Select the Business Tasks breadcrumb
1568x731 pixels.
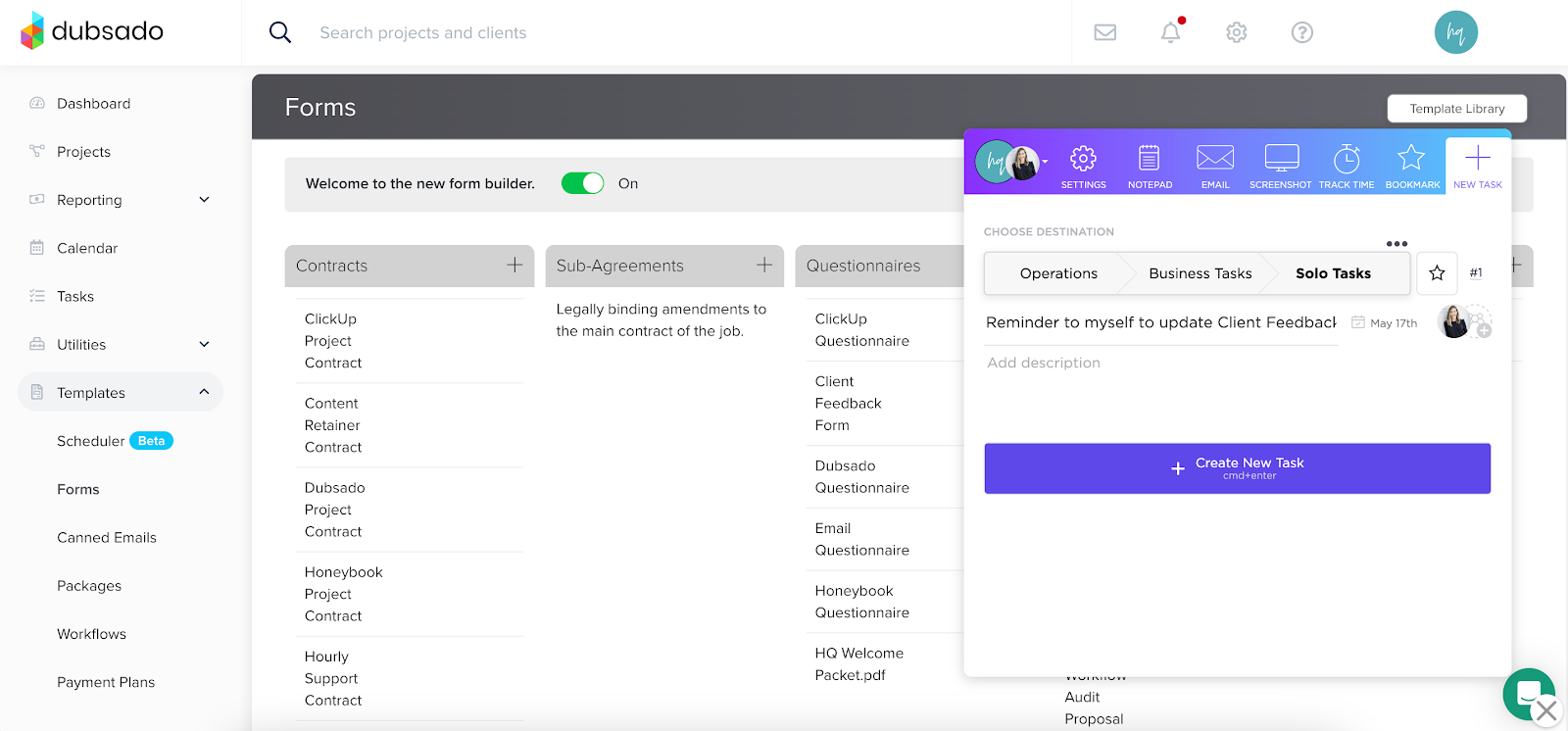point(1200,273)
